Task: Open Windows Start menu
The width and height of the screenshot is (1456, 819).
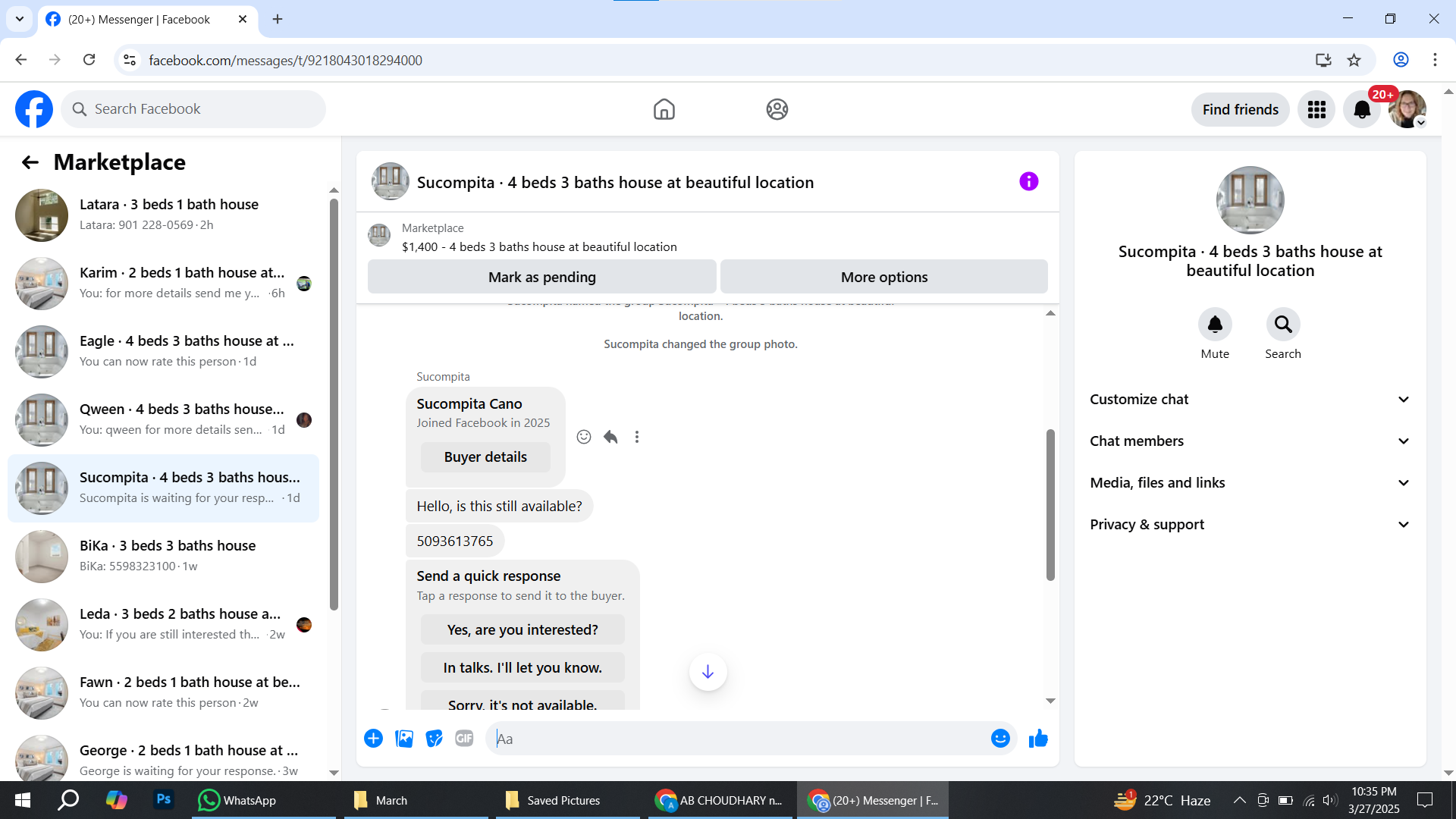Action: click(23, 800)
